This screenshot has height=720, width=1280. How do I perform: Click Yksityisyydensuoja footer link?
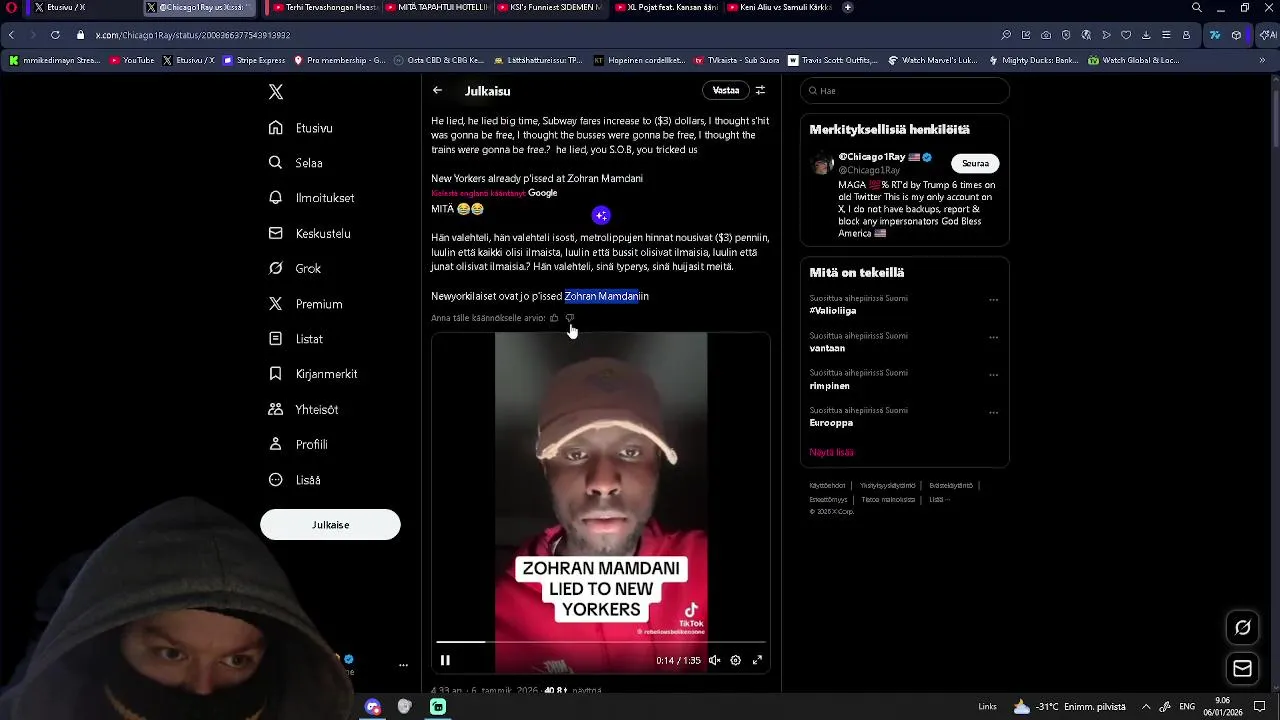point(887,486)
